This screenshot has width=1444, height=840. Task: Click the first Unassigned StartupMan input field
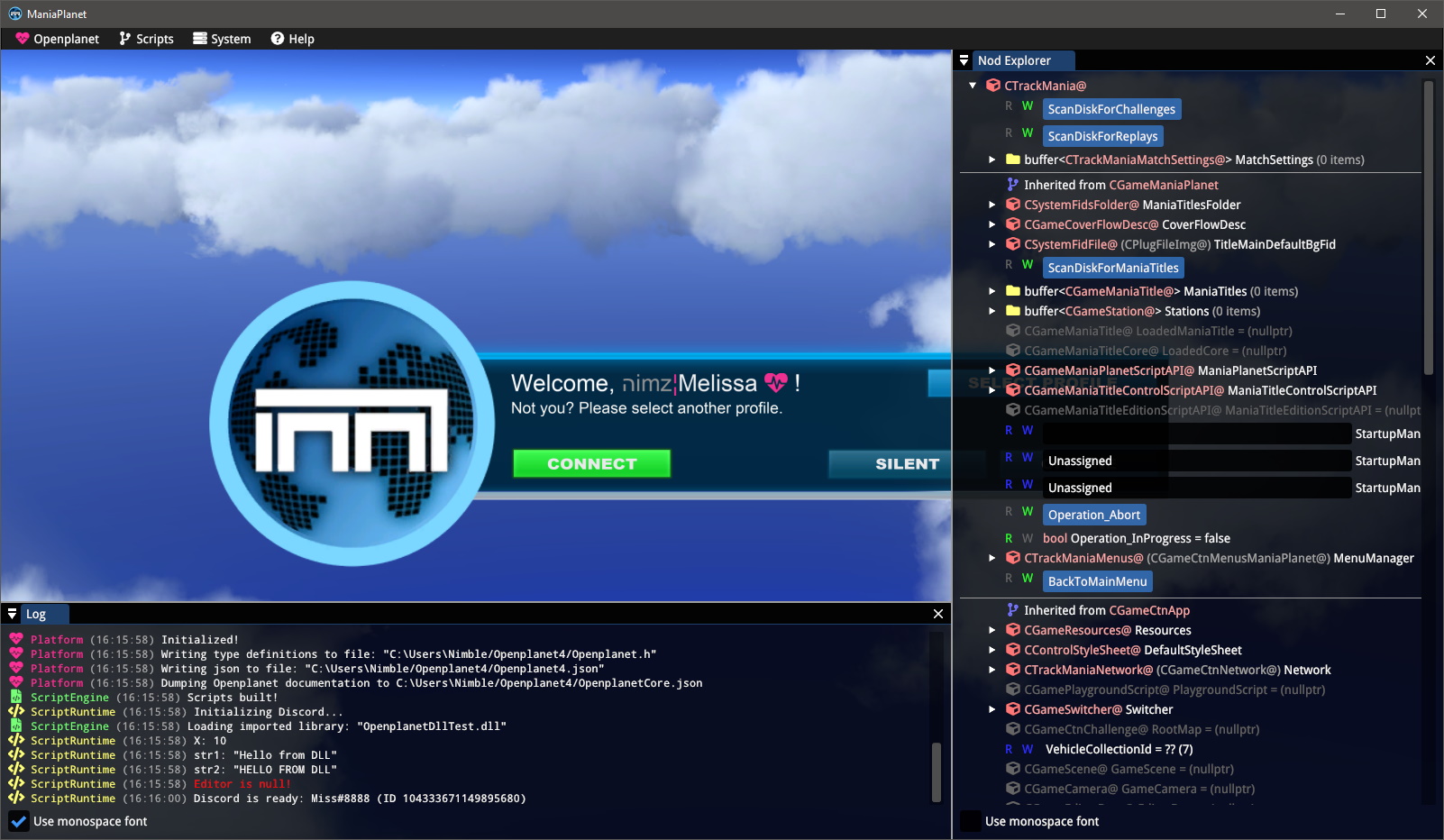point(1196,461)
